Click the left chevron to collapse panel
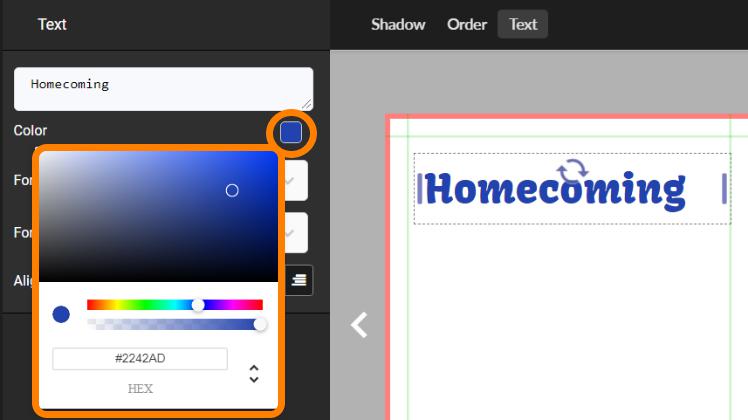Viewport: 748px width, 420px height. (x=359, y=324)
